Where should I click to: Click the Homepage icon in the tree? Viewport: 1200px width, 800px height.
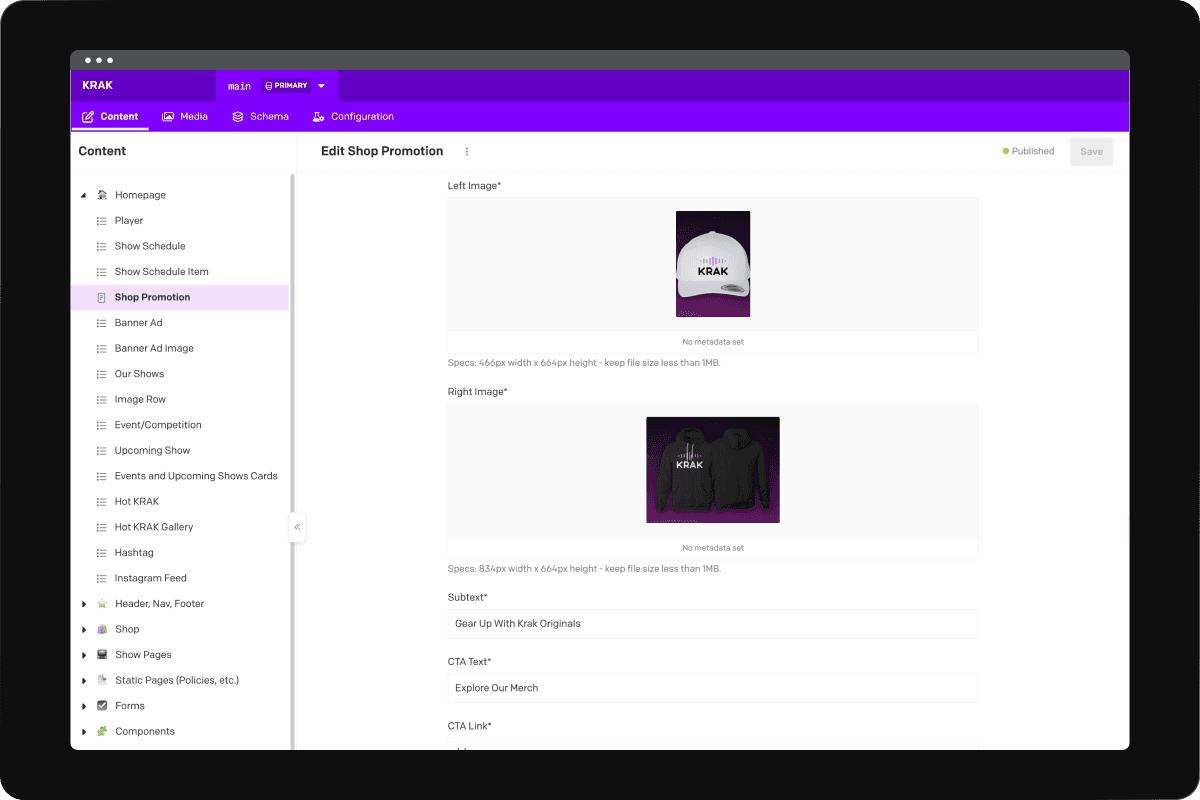pos(102,195)
